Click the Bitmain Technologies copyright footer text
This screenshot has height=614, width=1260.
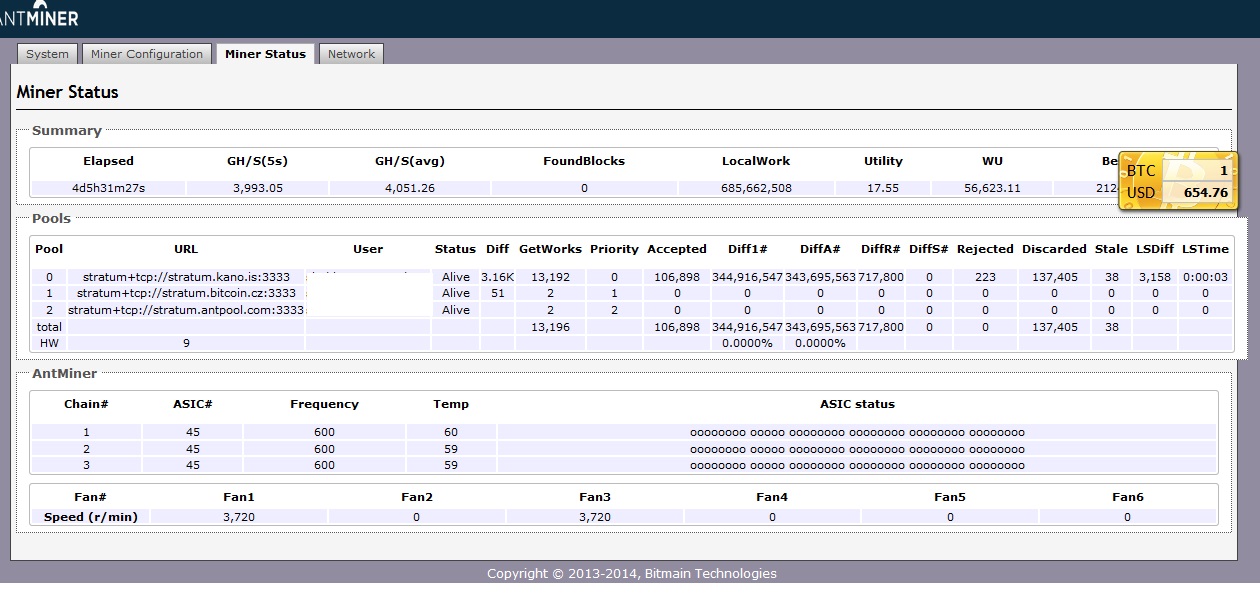[x=631, y=573]
